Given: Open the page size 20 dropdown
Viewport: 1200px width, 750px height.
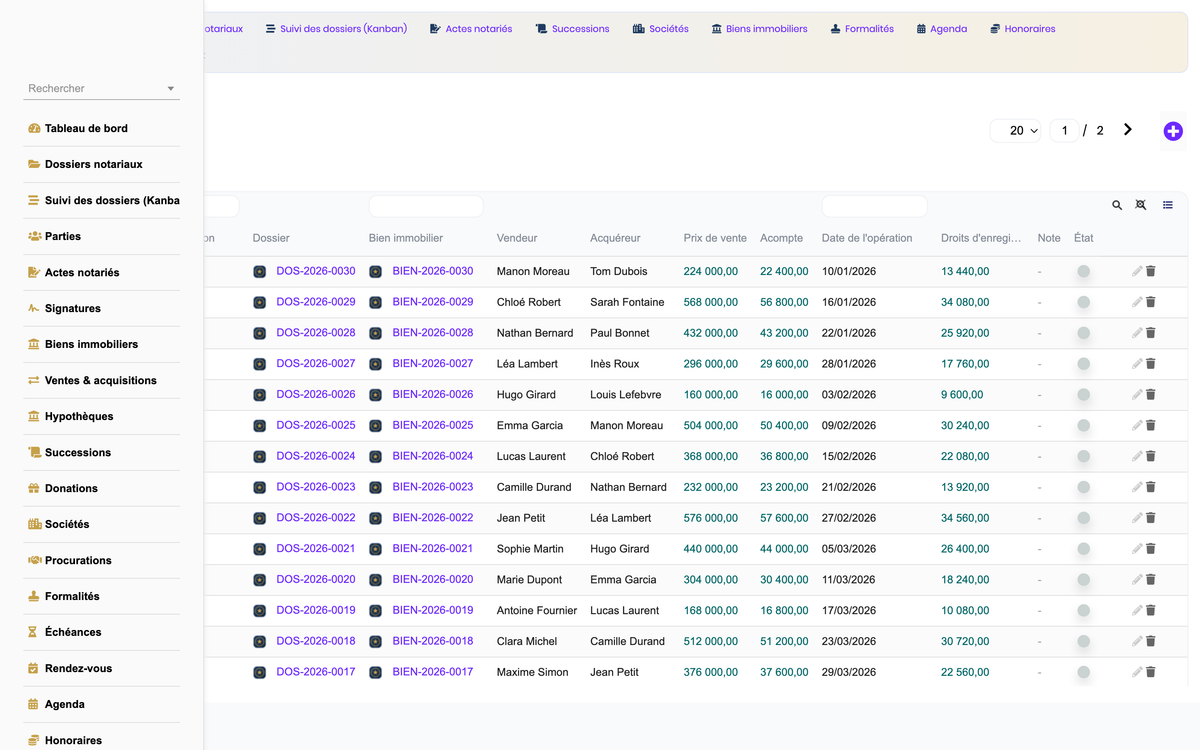Looking at the screenshot, I should coord(1016,130).
